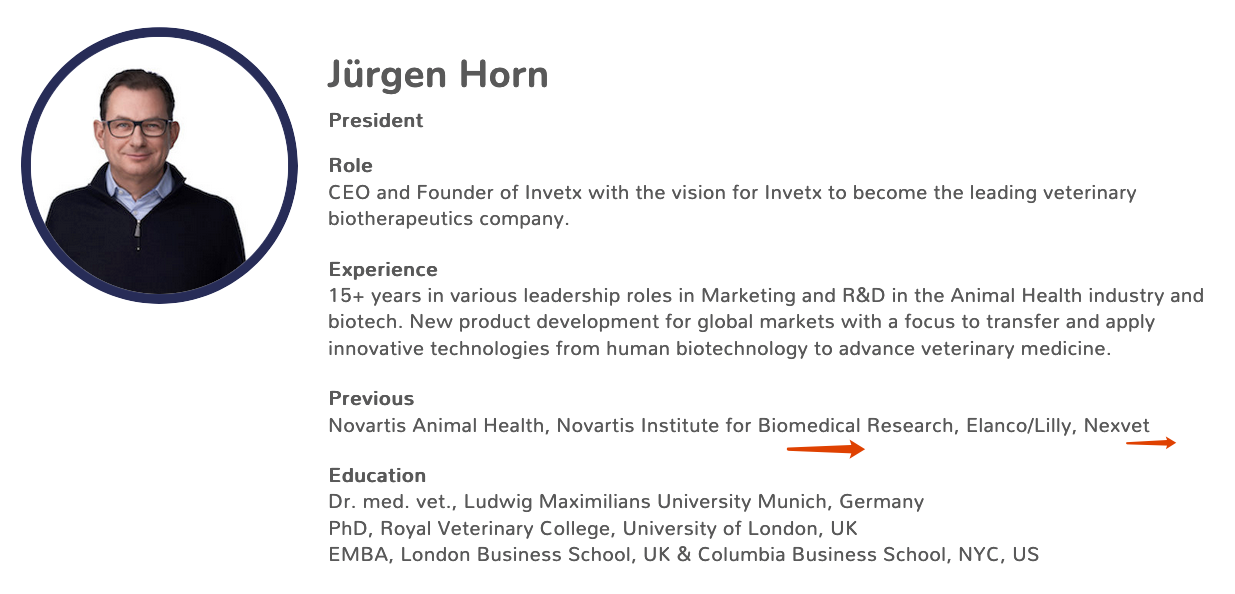Click the '15+ years in various leadership' line
The height and width of the screenshot is (594, 1235).
coord(765,296)
